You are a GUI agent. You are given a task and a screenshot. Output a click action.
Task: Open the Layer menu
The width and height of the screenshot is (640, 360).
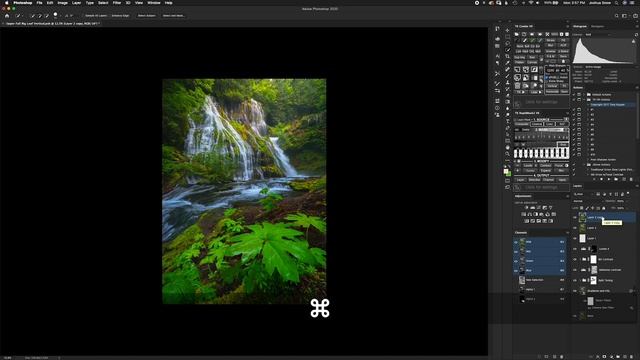76,3
